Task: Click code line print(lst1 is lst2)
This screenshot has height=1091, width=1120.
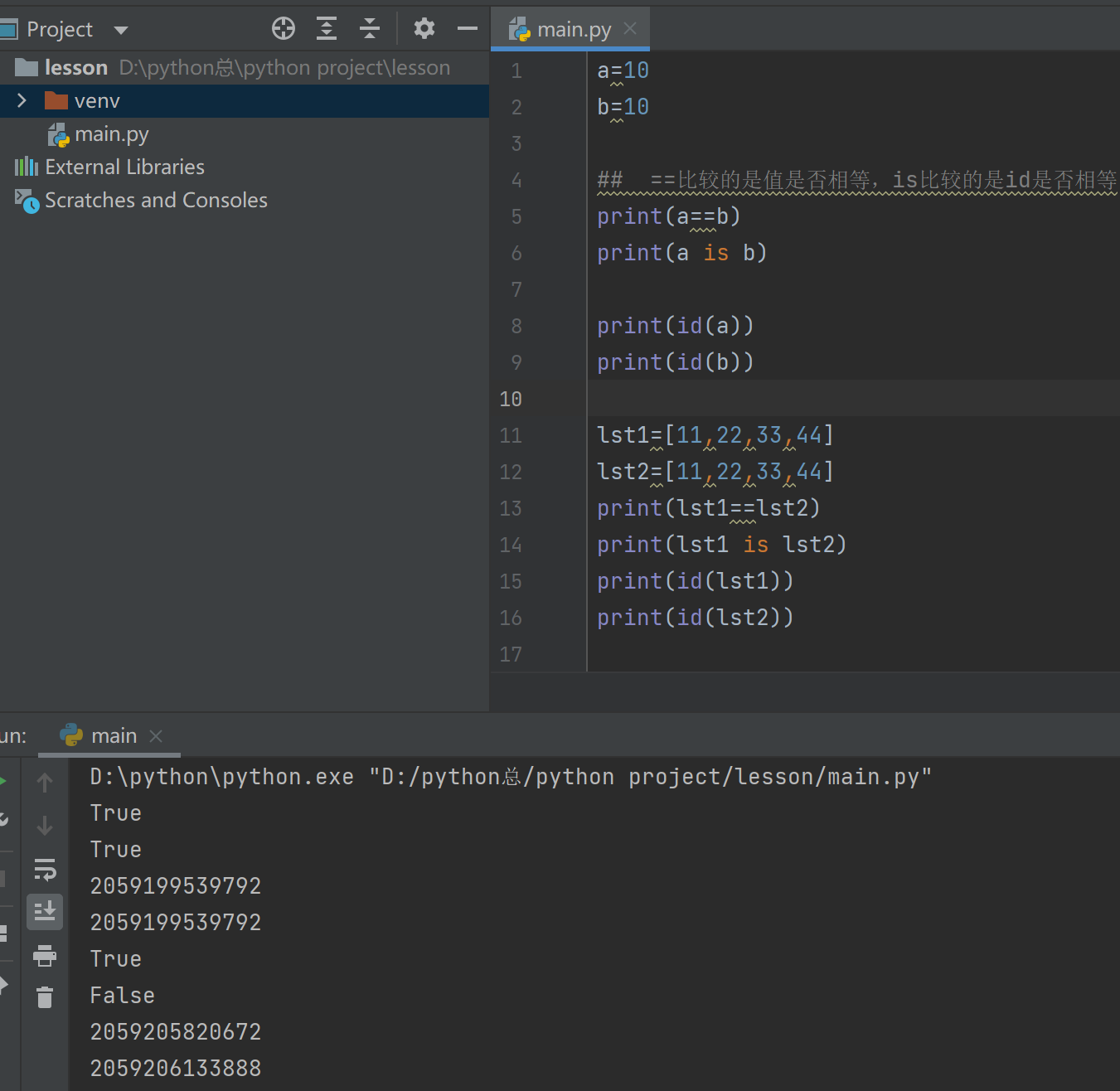Action: [x=721, y=545]
